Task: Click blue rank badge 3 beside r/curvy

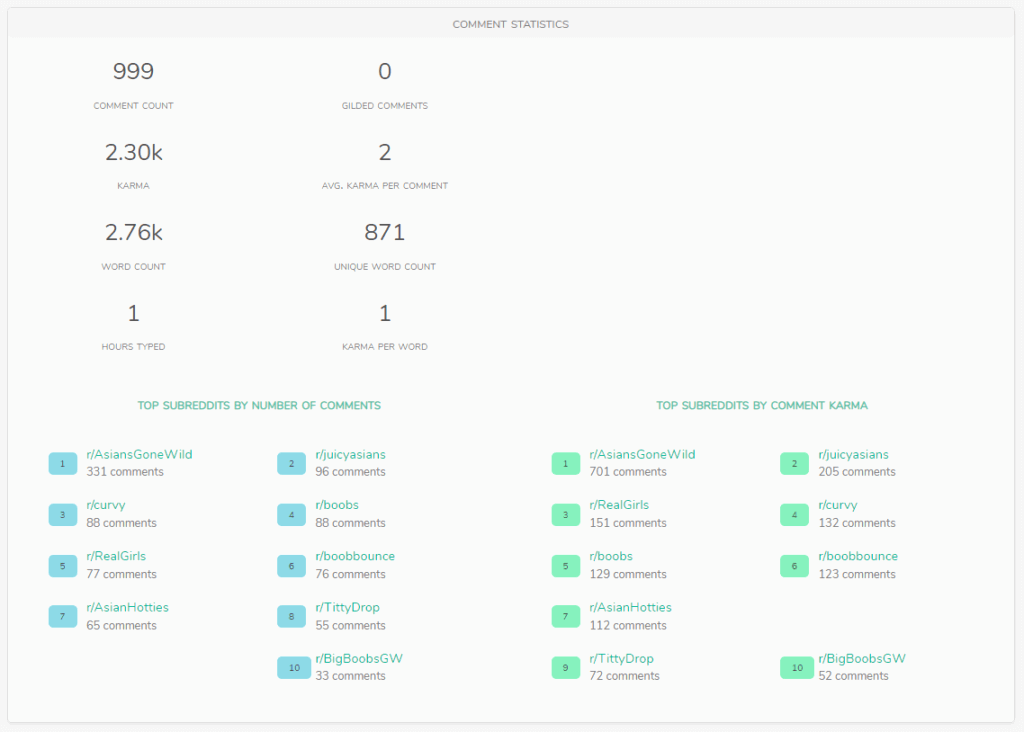Action: coord(63,515)
